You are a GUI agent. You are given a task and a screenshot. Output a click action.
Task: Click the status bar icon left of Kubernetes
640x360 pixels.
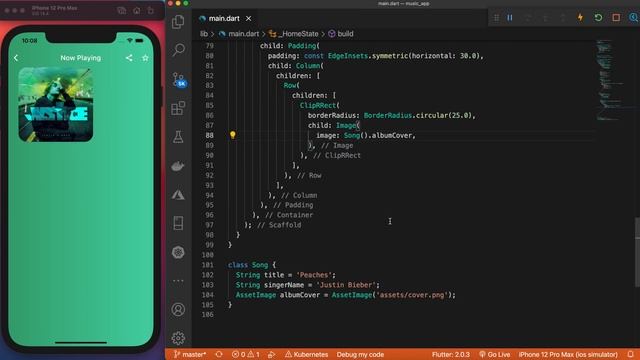pyautogui.click(x=271, y=354)
